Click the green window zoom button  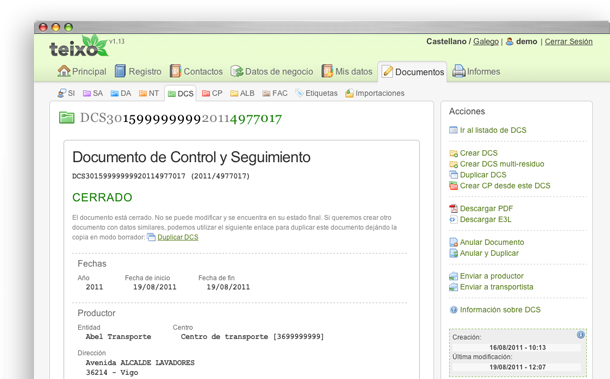pos(68,27)
